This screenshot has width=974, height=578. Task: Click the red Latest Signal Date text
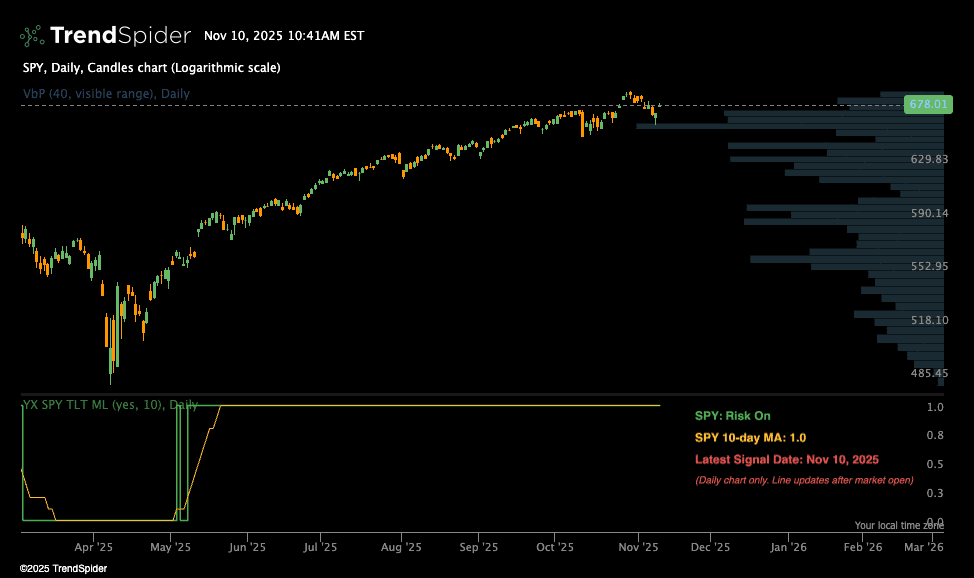coord(787,460)
